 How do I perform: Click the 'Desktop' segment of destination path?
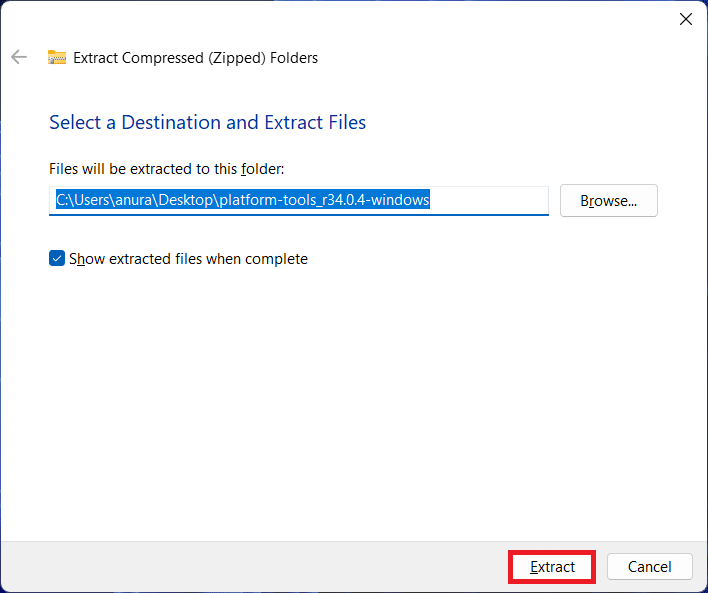click(186, 200)
